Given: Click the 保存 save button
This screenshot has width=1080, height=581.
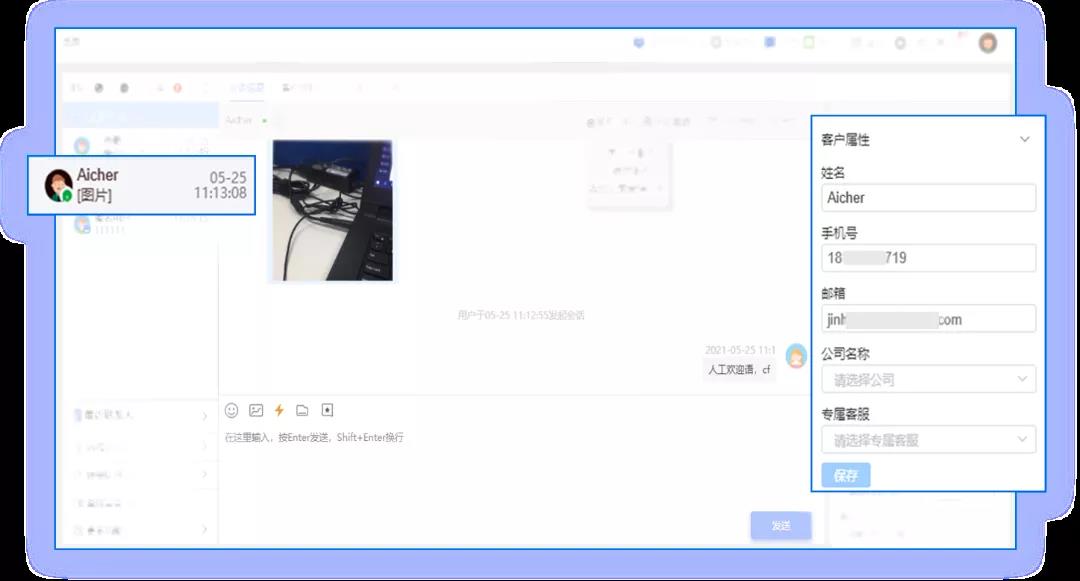Looking at the screenshot, I should (846, 475).
